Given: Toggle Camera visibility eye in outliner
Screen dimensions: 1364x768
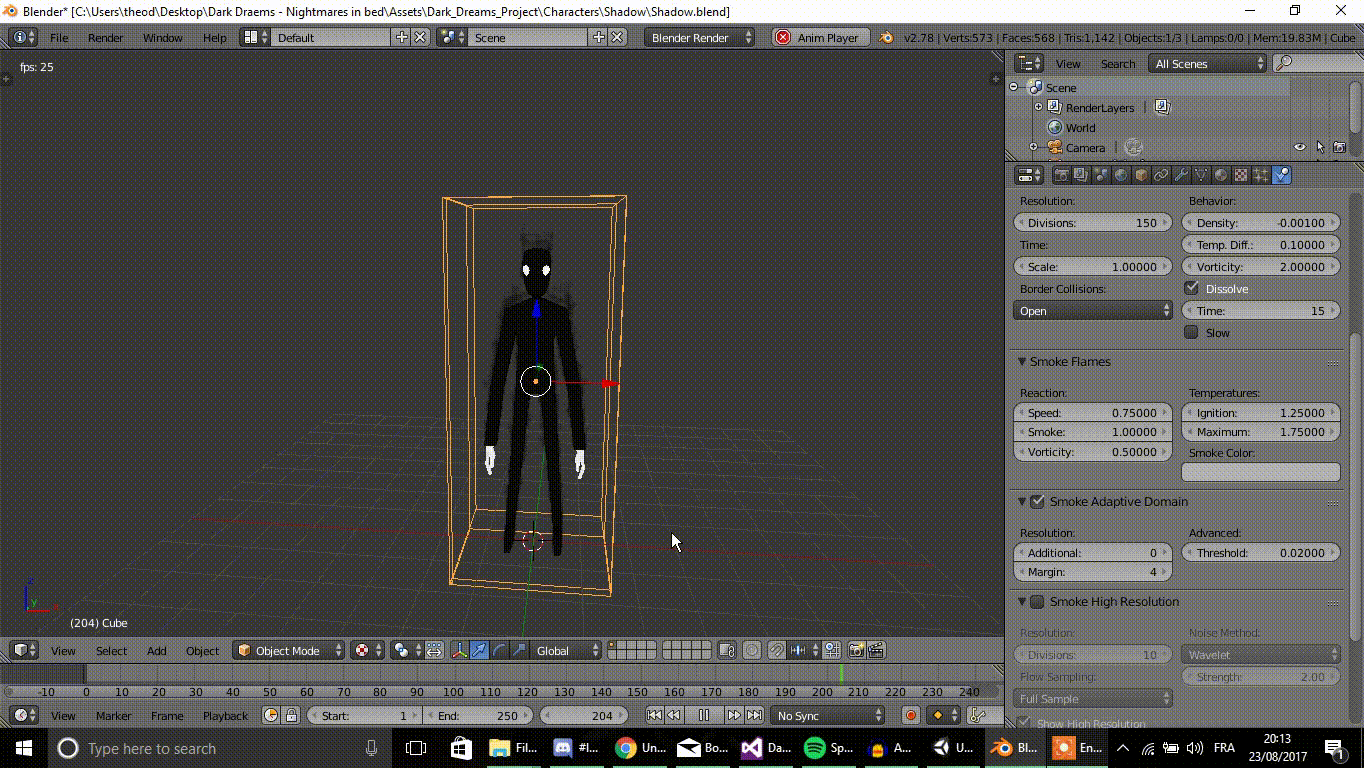Looking at the screenshot, I should tap(1299, 148).
